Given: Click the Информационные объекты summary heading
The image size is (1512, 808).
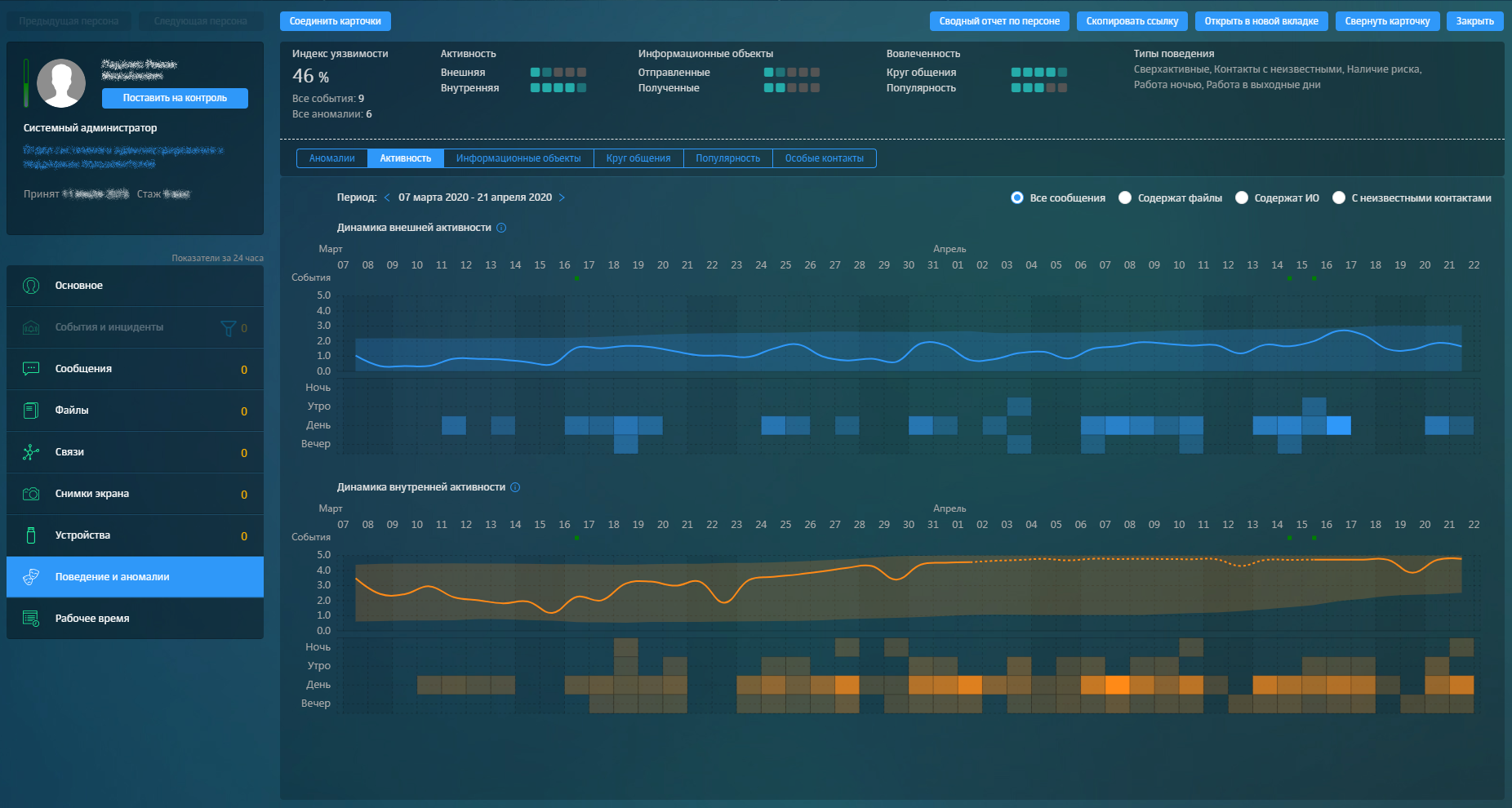Looking at the screenshot, I should [706, 54].
